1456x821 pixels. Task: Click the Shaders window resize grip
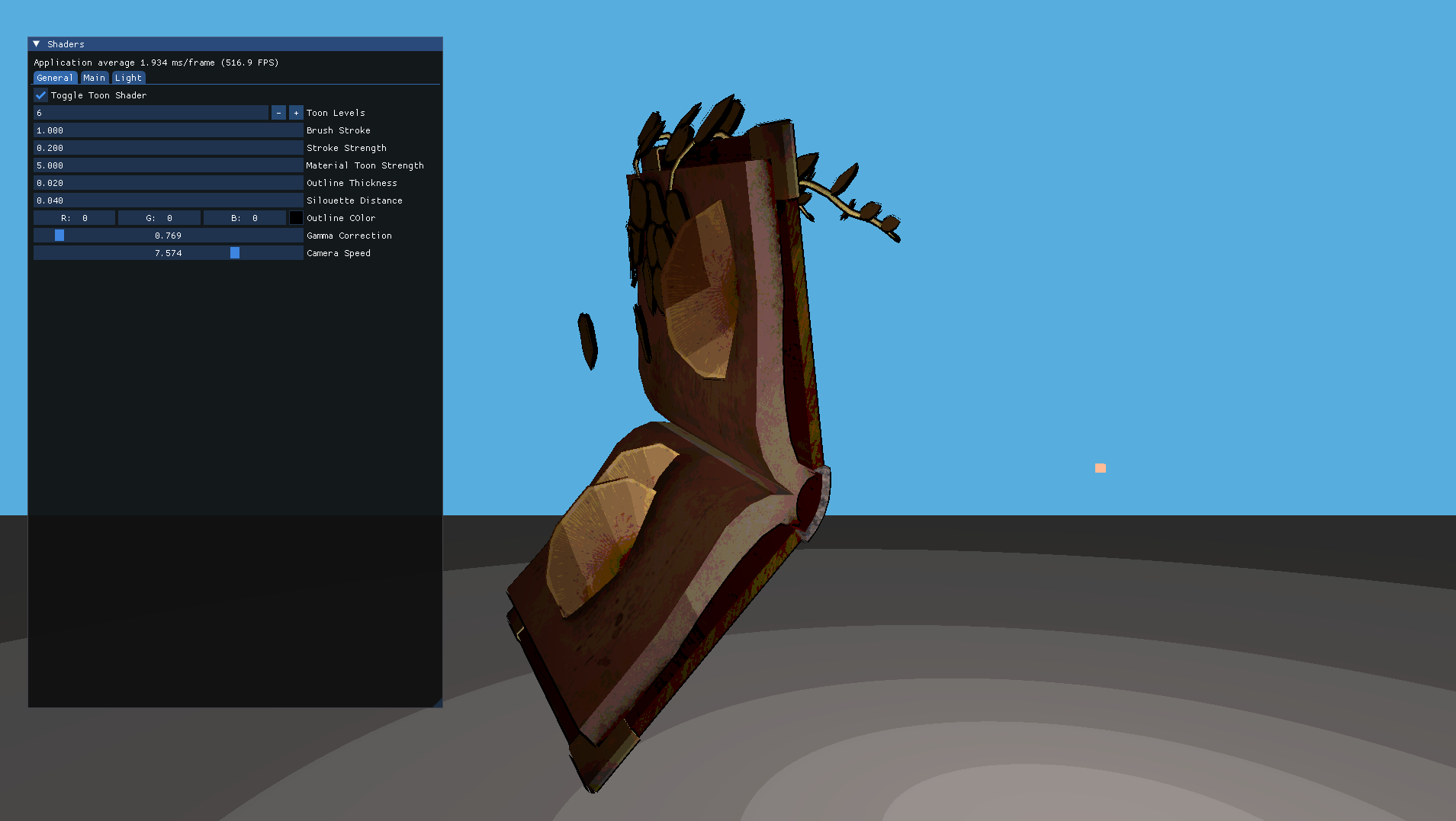point(438,703)
